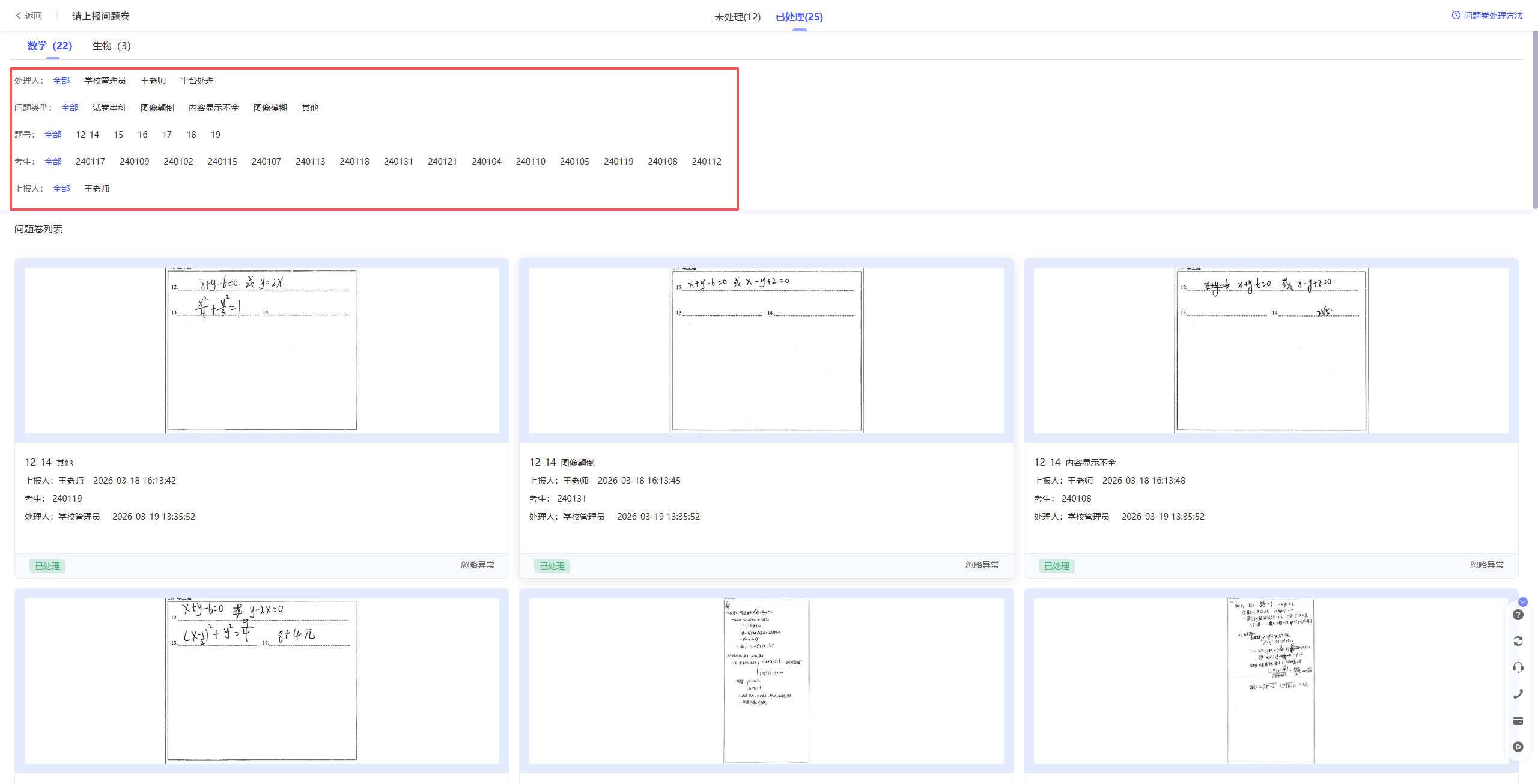1538x784 pixels.
Task: Click 忽略异常 on student 240108 card
Action: 1486,565
